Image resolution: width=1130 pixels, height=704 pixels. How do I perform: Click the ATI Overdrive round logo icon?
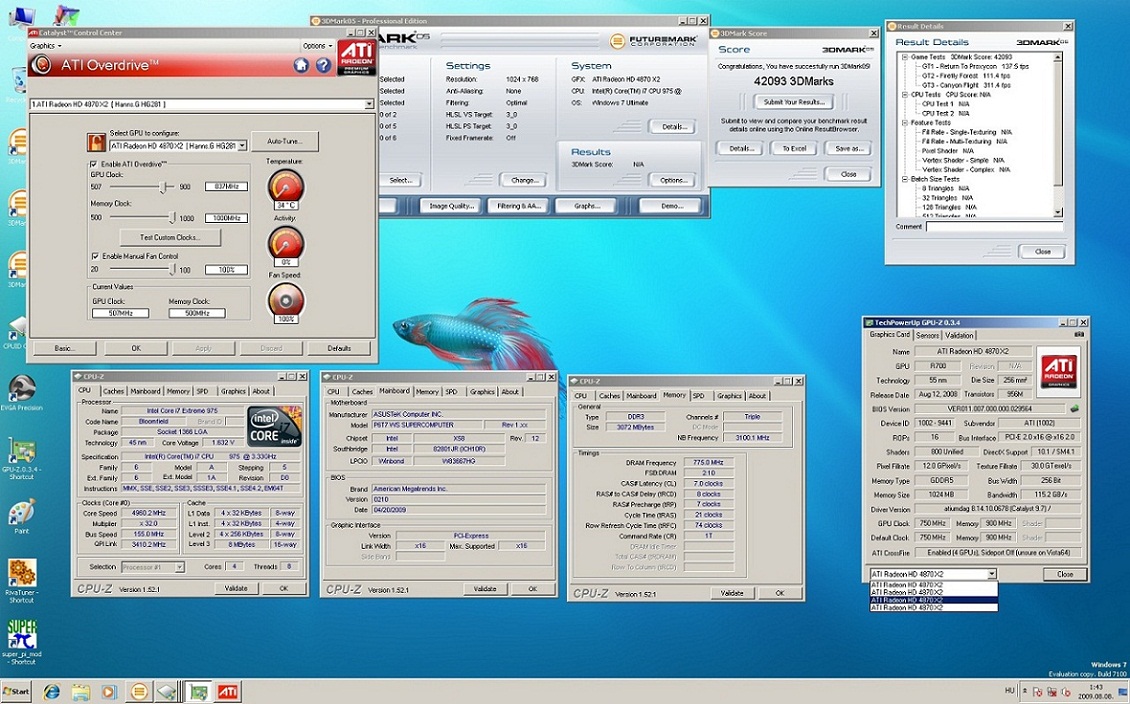(41, 65)
